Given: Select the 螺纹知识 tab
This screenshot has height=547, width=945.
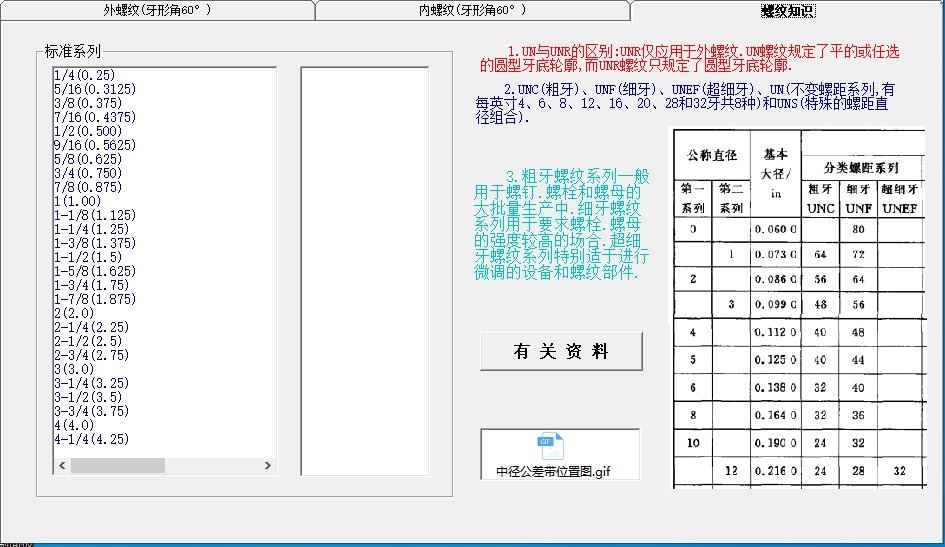Looking at the screenshot, I should pyautogui.click(x=787, y=11).
